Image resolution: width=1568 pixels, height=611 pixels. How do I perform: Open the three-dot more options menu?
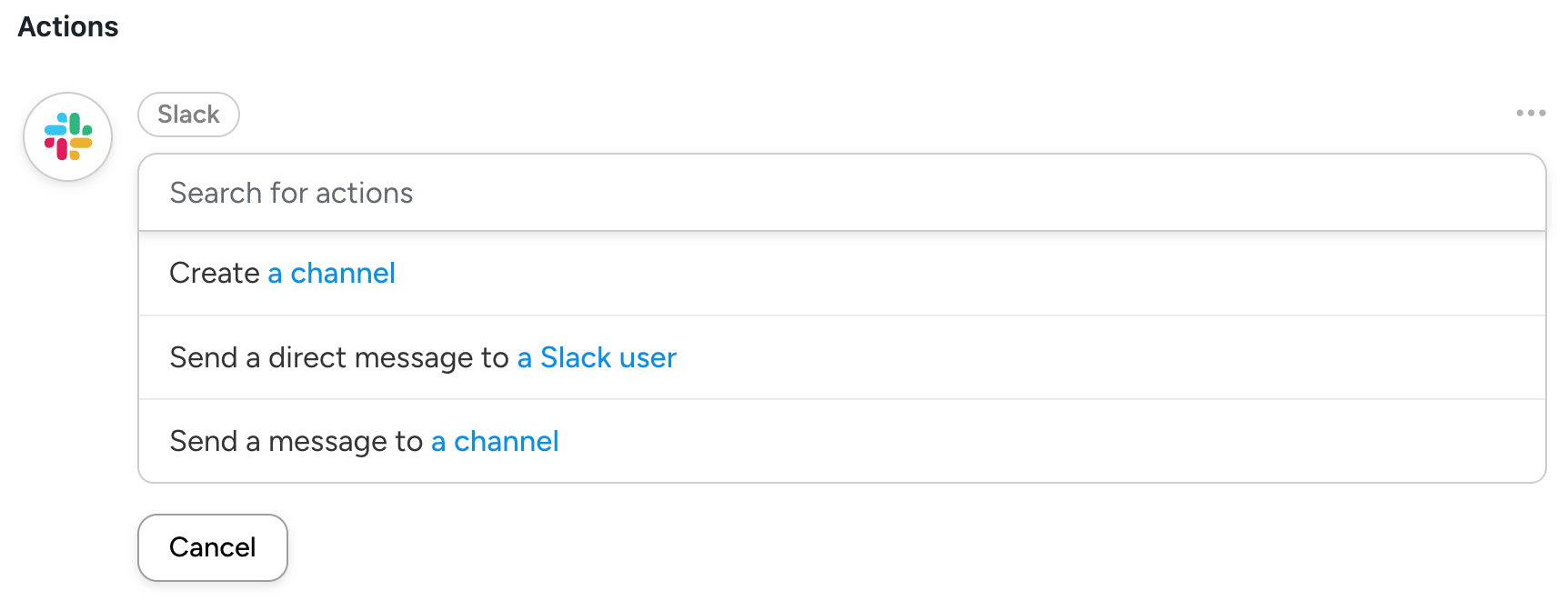pos(1531,113)
